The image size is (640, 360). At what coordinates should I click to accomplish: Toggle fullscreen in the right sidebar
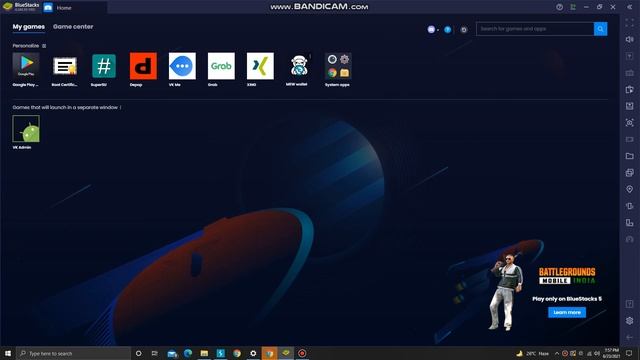click(x=629, y=23)
